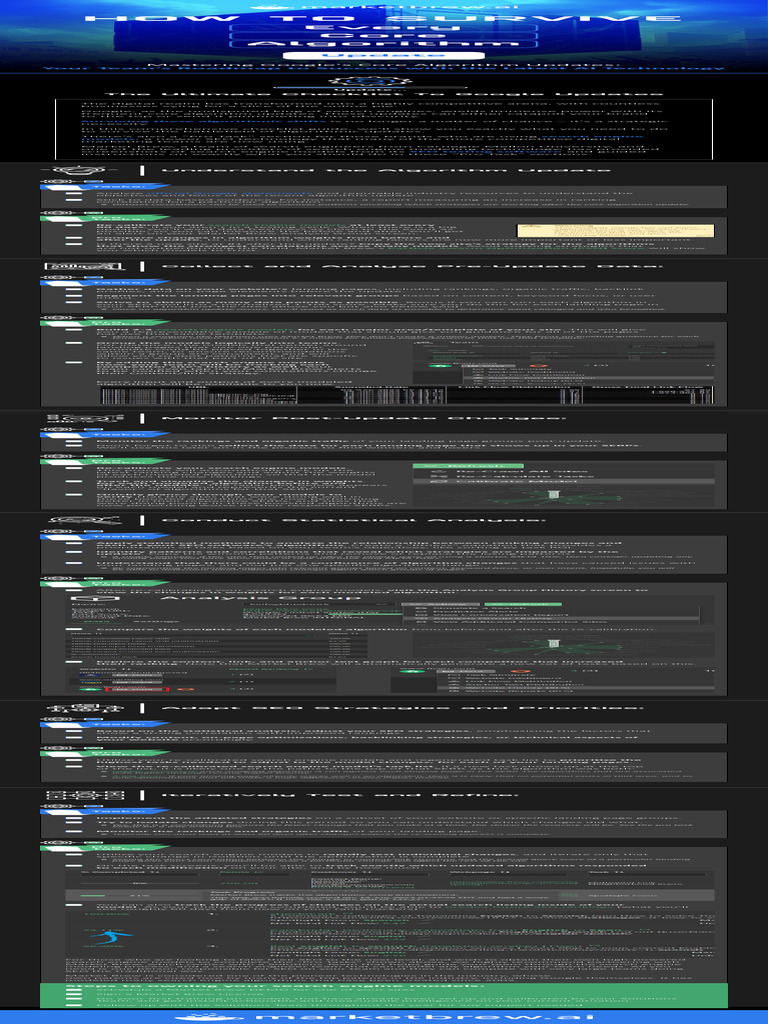Click the "Adapt SEO Strategies and Priorities:" heading
768x1024 pixels.
402,709
